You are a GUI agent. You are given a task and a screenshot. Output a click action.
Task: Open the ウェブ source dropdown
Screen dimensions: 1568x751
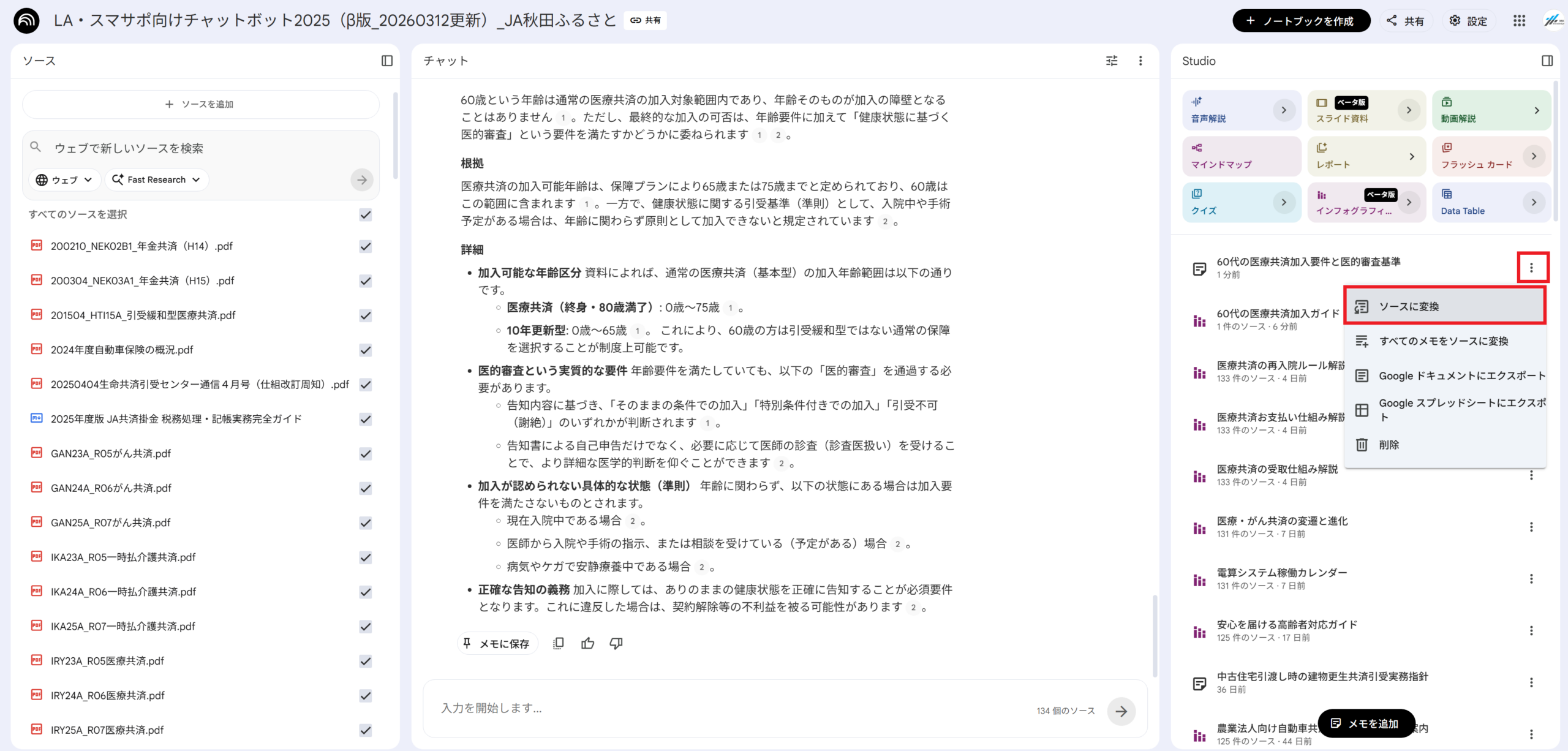[x=64, y=179]
